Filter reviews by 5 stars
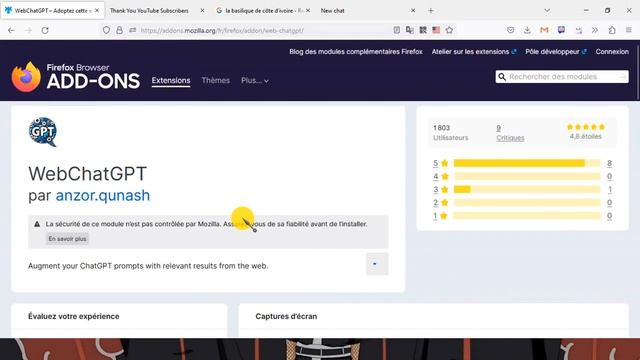This screenshot has height=360, width=640. pyautogui.click(x=441, y=163)
